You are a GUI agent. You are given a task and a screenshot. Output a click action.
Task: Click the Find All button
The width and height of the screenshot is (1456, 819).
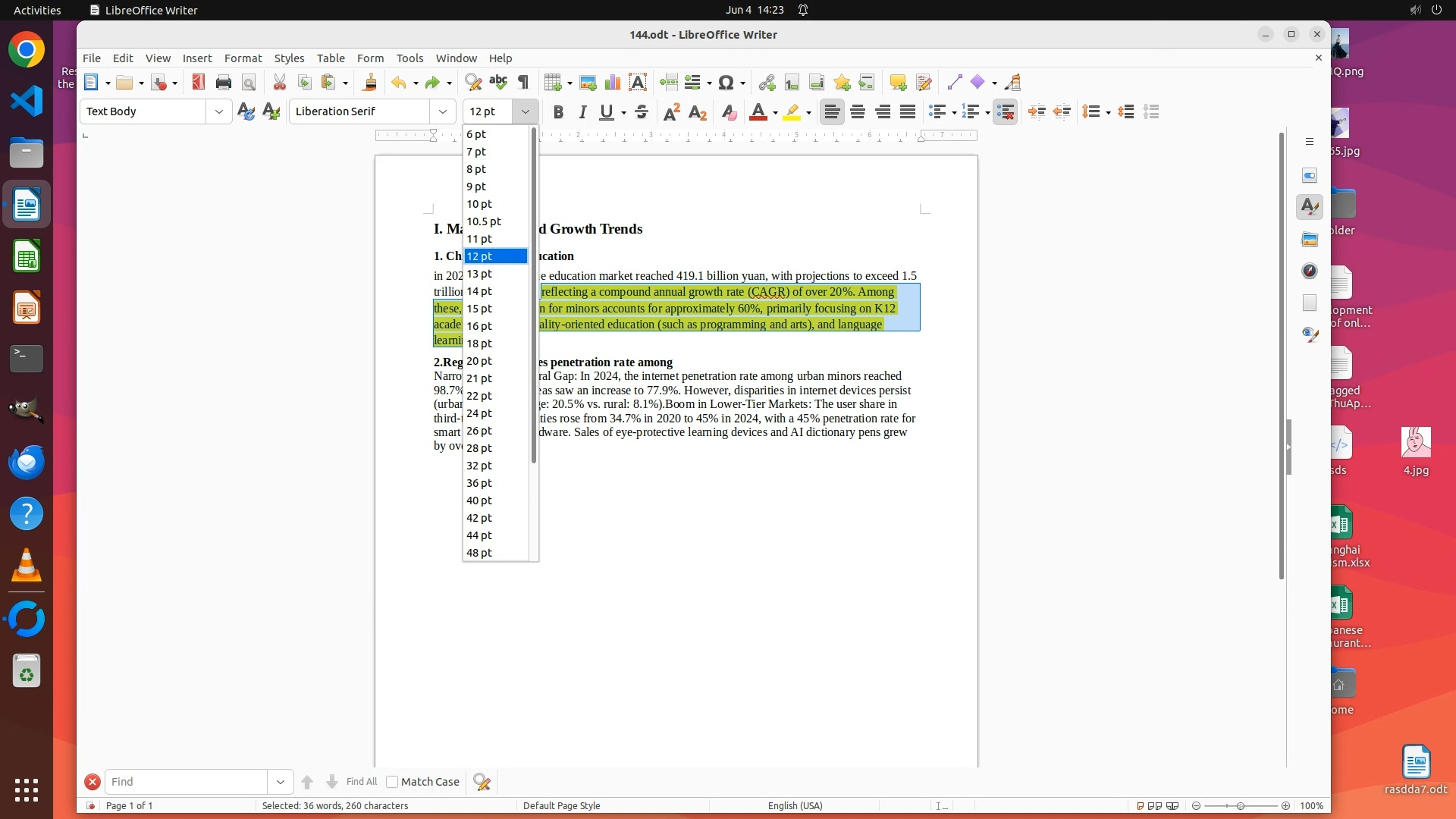361,782
